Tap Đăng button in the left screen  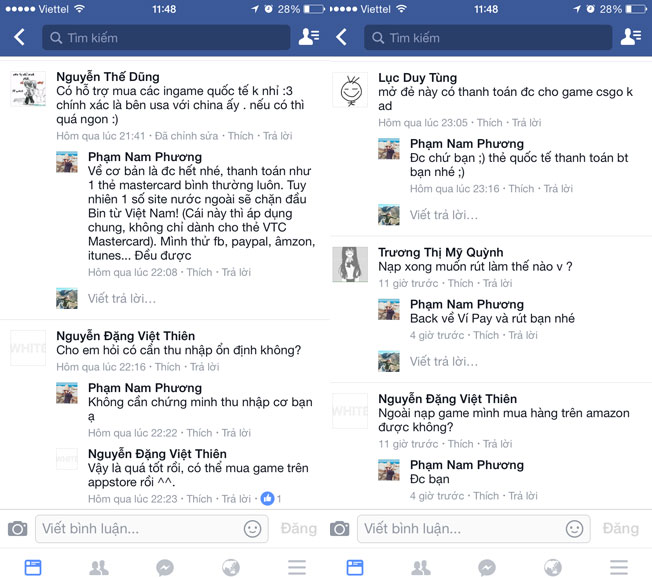tap(299, 529)
